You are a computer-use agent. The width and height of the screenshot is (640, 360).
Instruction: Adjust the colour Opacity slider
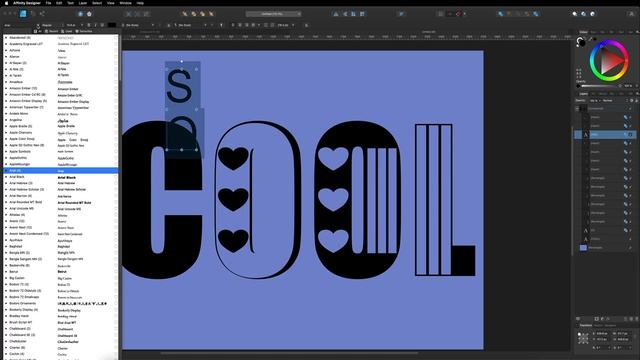point(600,86)
